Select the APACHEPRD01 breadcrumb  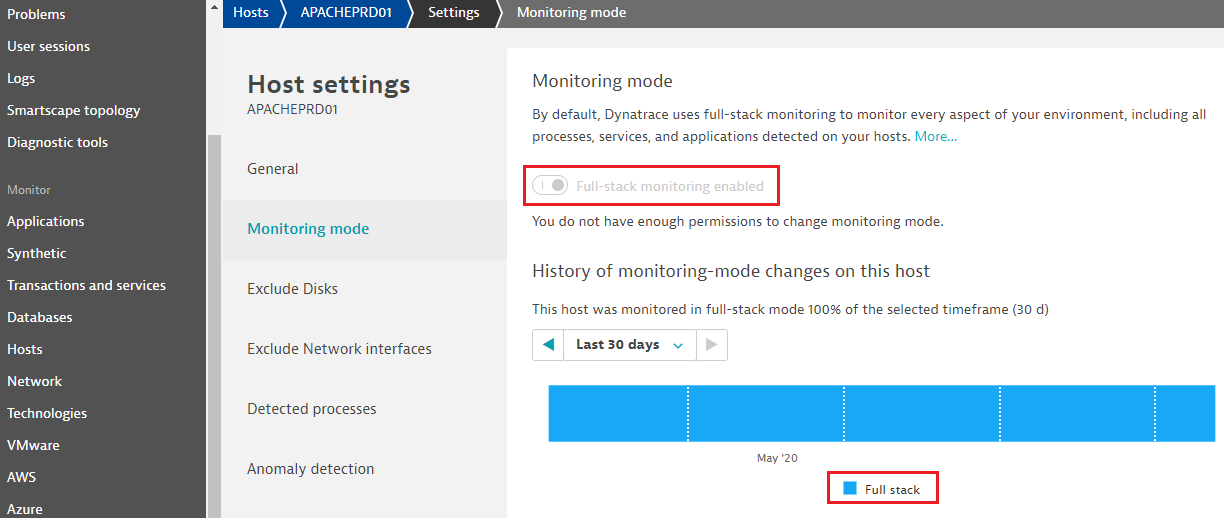tap(347, 13)
